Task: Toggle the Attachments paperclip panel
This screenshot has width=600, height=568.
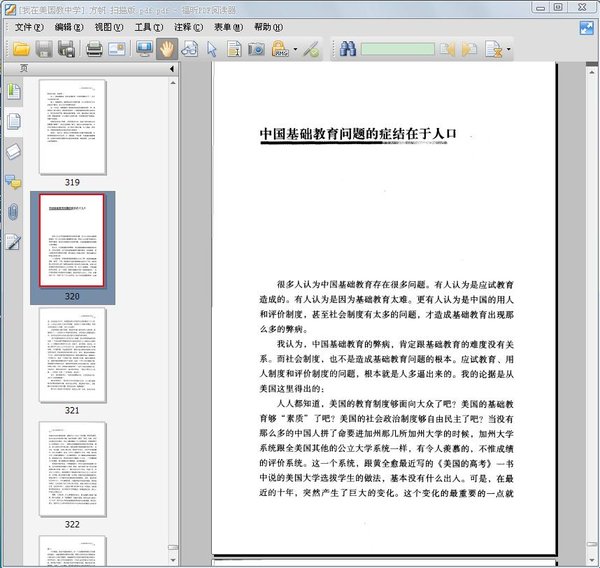Action: coord(14,211)
